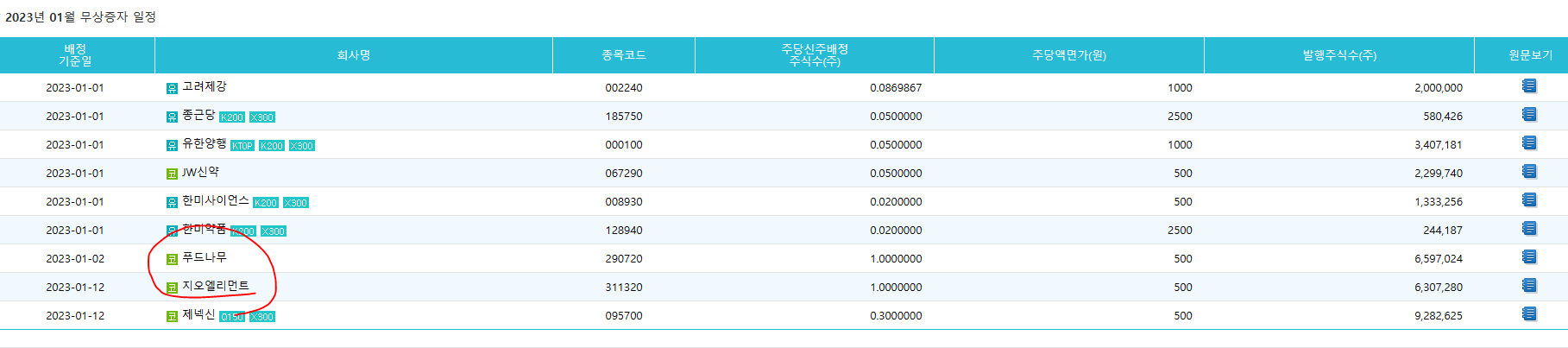Click stock code 067290

[x=624, y=174]
